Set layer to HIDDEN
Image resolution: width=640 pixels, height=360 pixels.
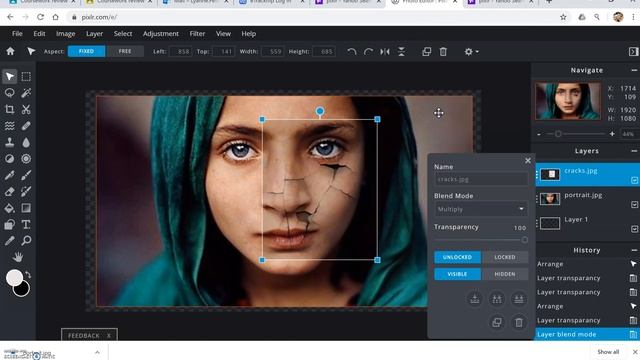pyautogui.click(x=505, y=274)
